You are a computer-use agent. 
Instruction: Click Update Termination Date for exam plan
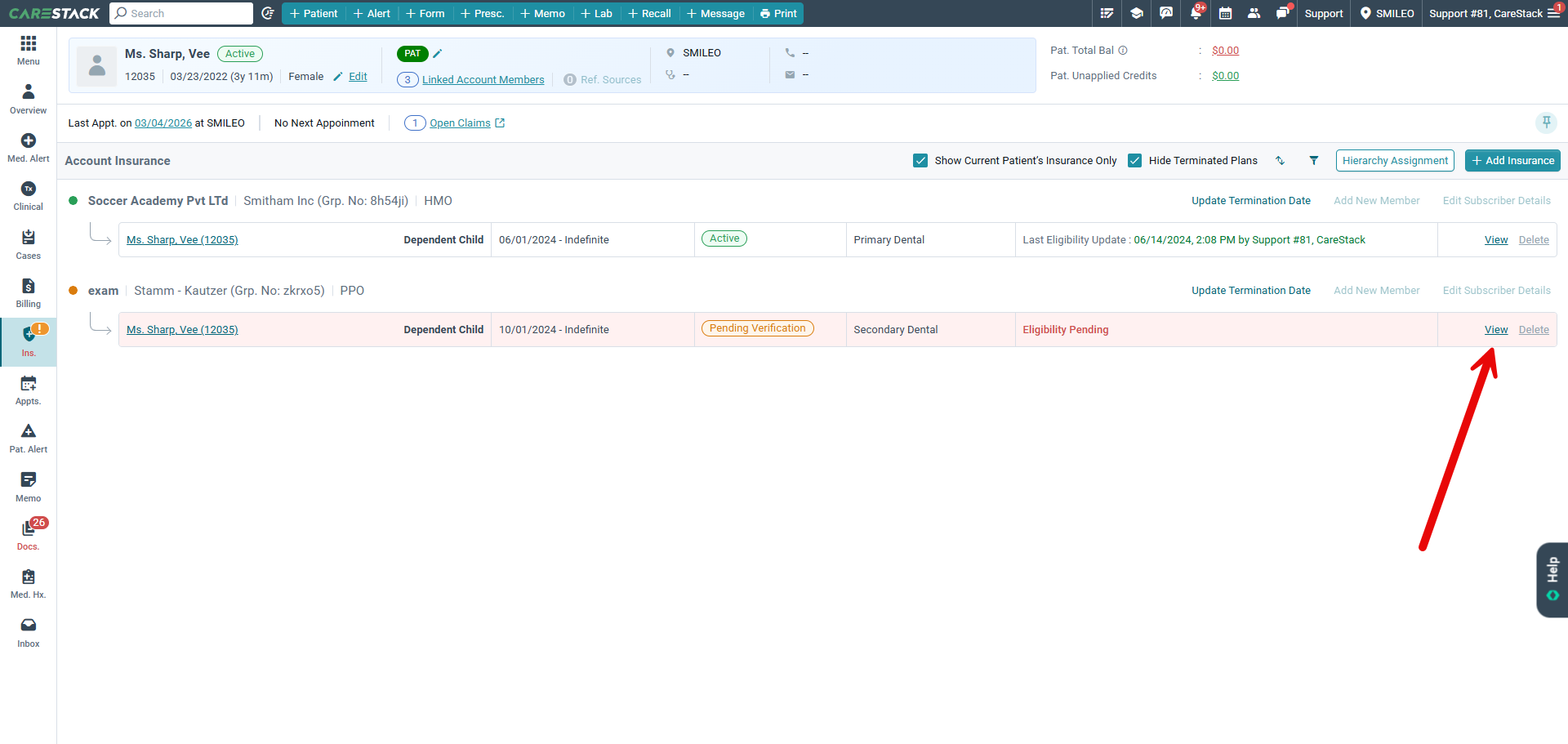(1250, 291)
